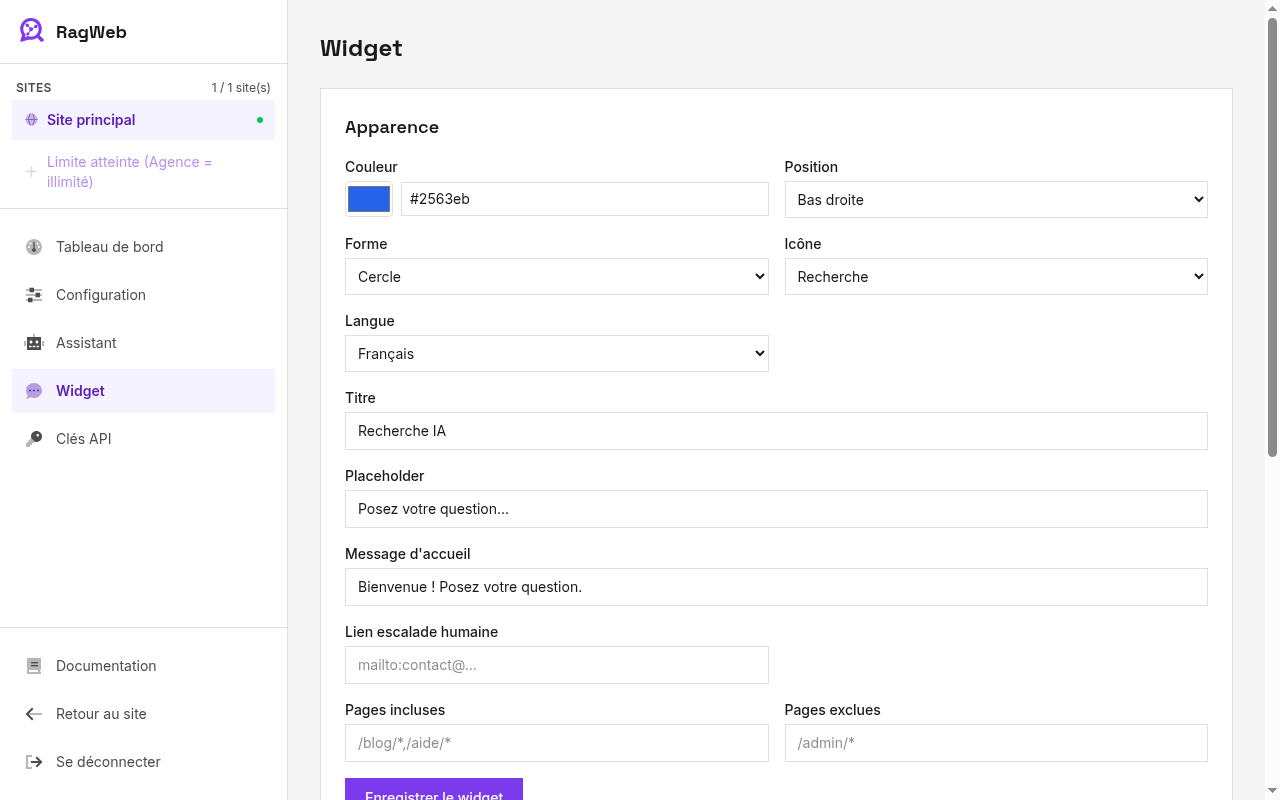The height and width of the screenshot is (800, 1280).
Task: Focus the Placeholder text field
Action: 776,509
